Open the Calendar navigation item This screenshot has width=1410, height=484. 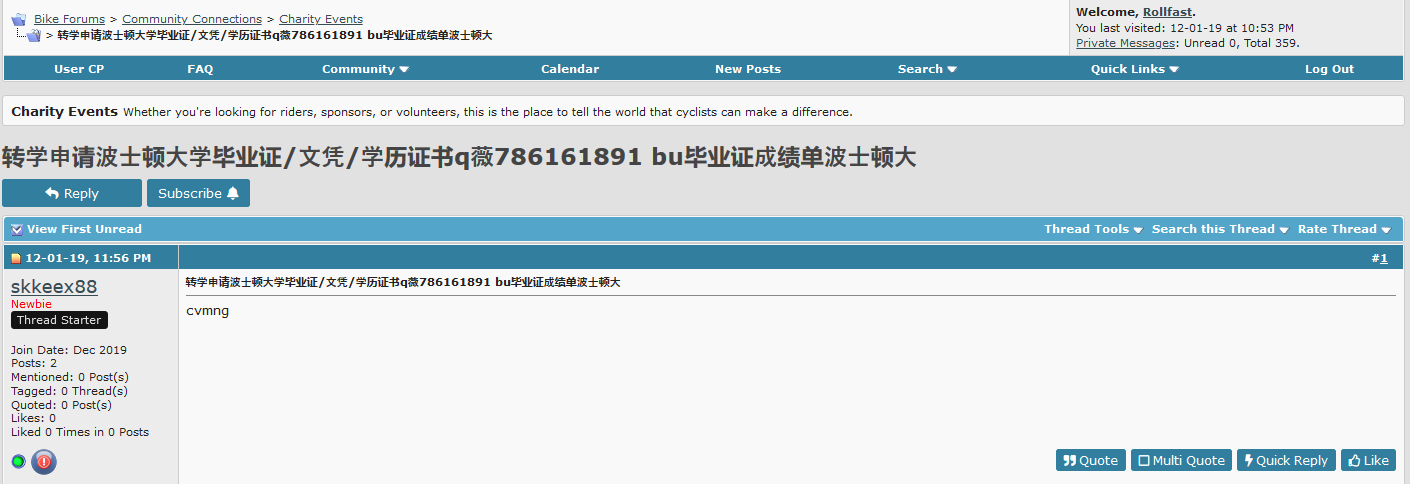click(x=570, y=69)
